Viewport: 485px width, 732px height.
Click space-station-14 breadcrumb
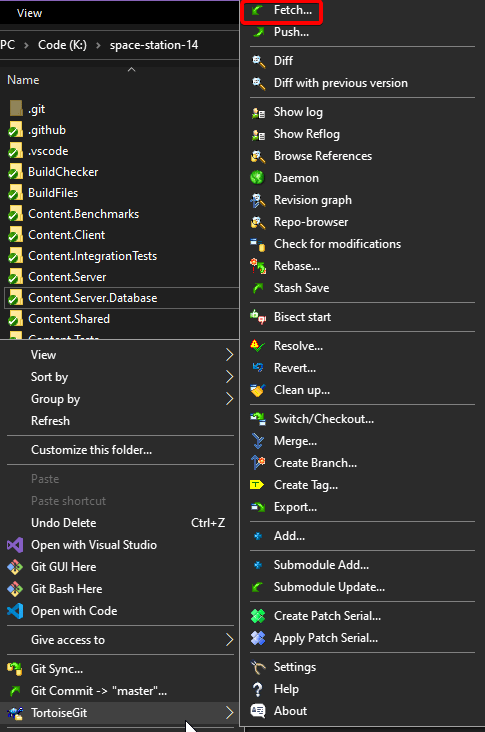(154, 45)
